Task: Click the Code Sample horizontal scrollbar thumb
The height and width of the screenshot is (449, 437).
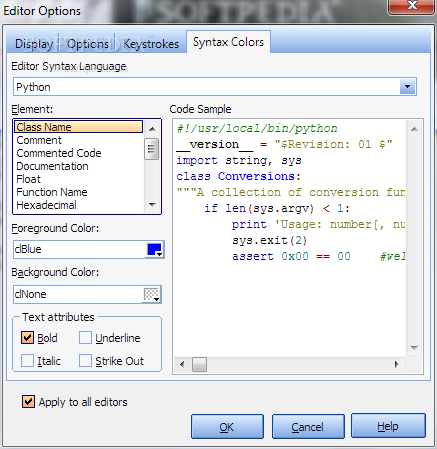Action: (199, 364)
